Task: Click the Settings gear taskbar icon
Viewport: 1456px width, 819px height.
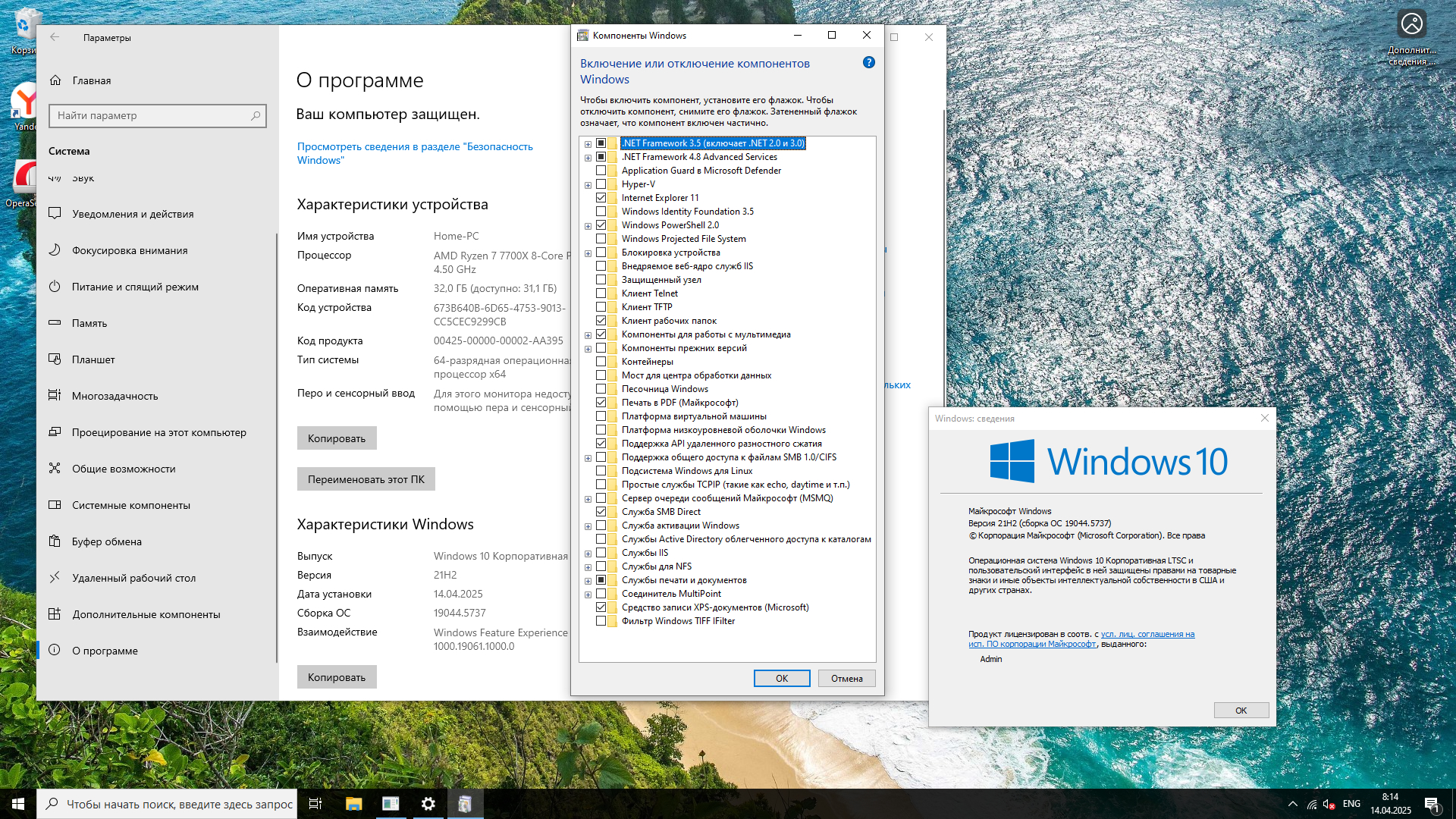Action: click(428, 804)
